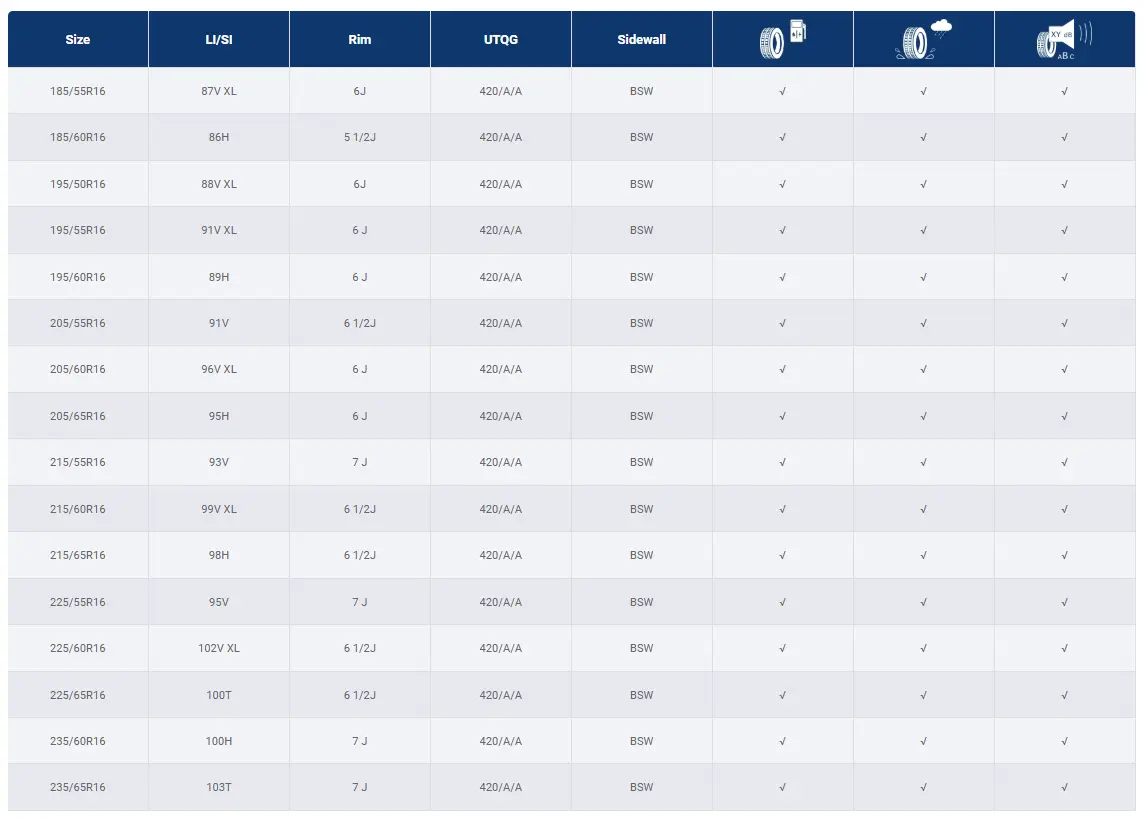Click the 5 1/2J rim value

click(x=360, y=137)
